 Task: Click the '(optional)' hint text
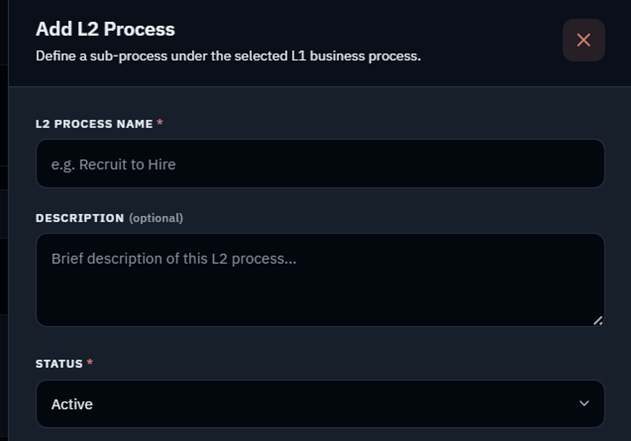[x=156, y=218]
